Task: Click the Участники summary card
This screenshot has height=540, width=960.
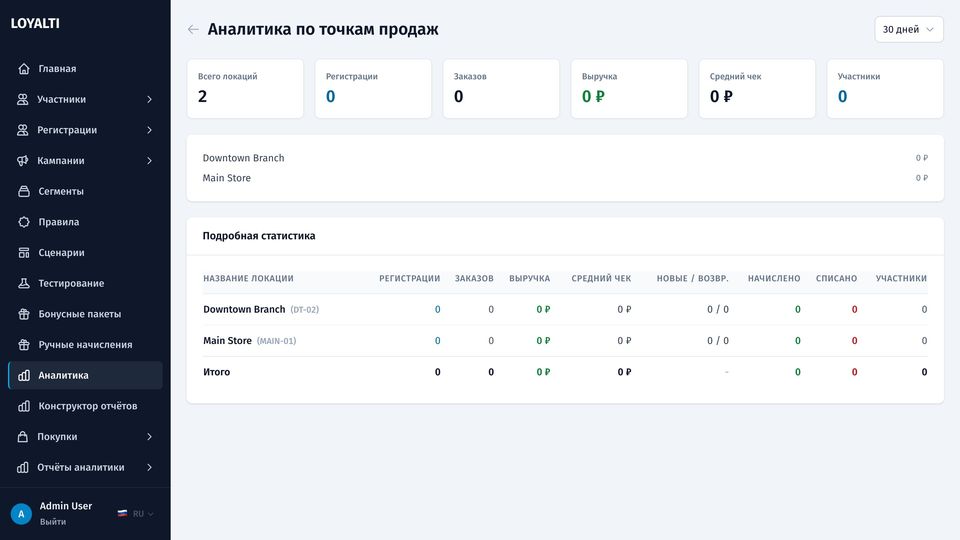Action: point(885,89)
